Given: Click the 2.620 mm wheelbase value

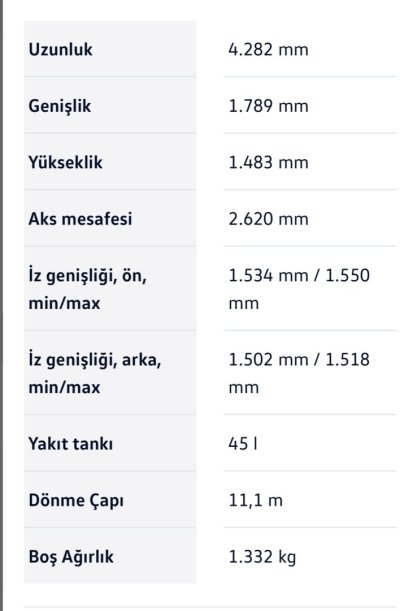Looking at the screenshot, I should [x=268, y=219].
